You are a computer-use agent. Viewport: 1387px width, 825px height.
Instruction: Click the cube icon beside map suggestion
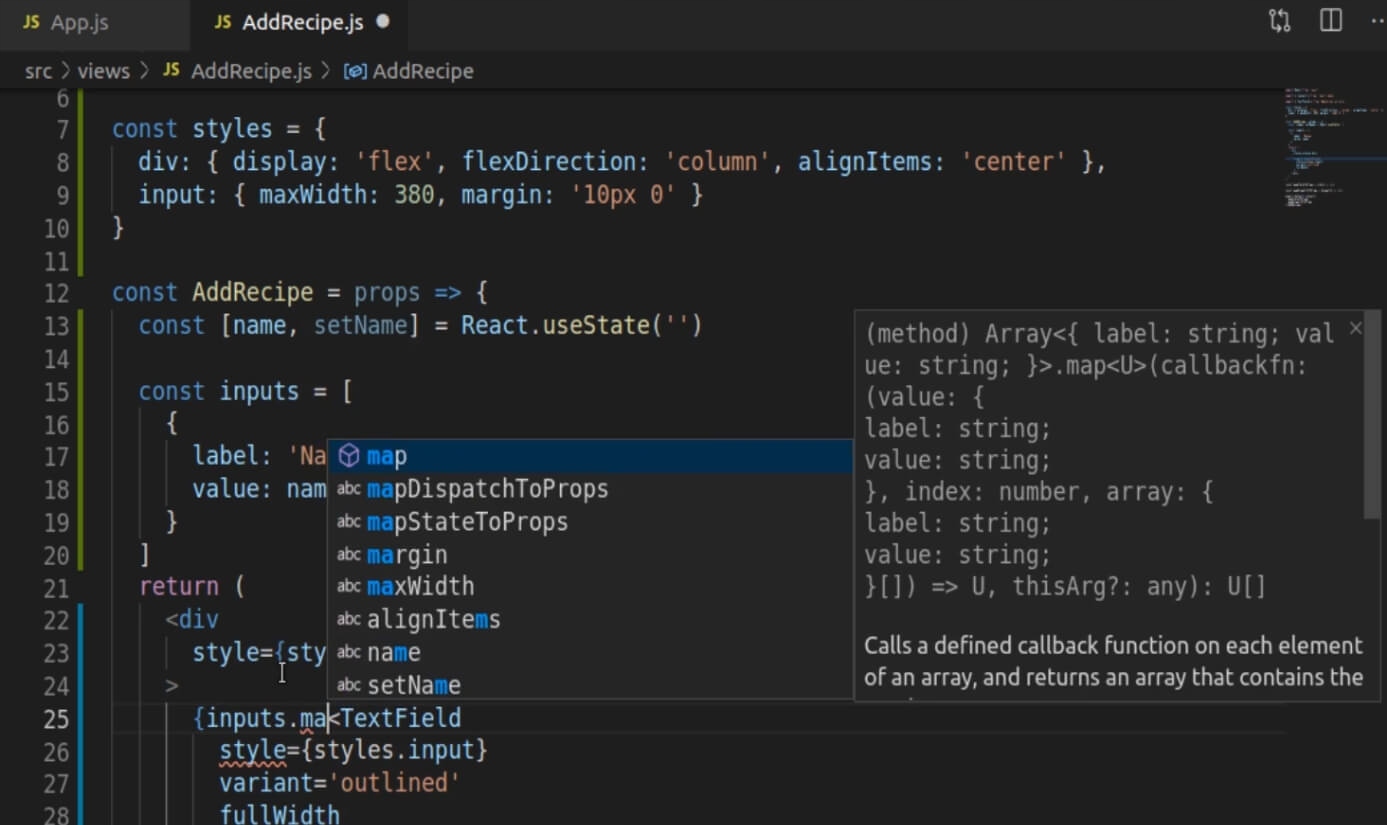click(x=348, y=457)
